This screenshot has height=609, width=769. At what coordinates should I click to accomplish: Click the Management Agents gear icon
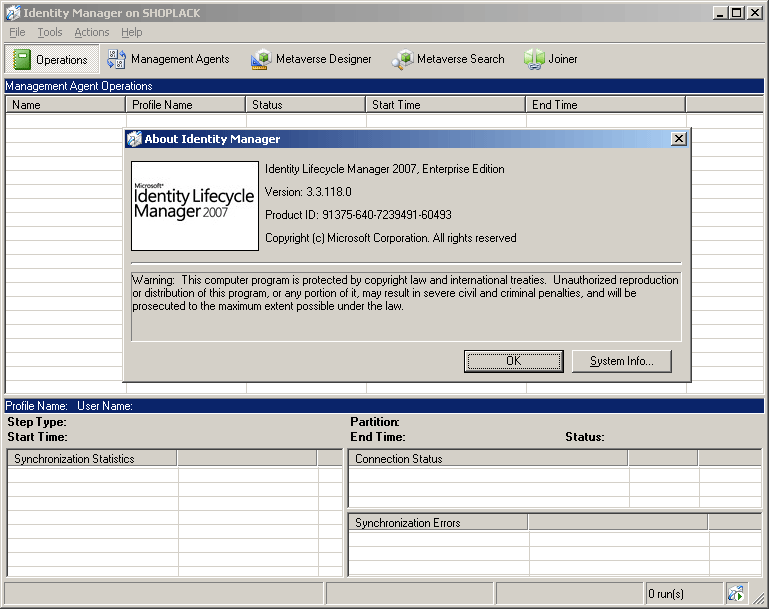click(x=116, y=59)
